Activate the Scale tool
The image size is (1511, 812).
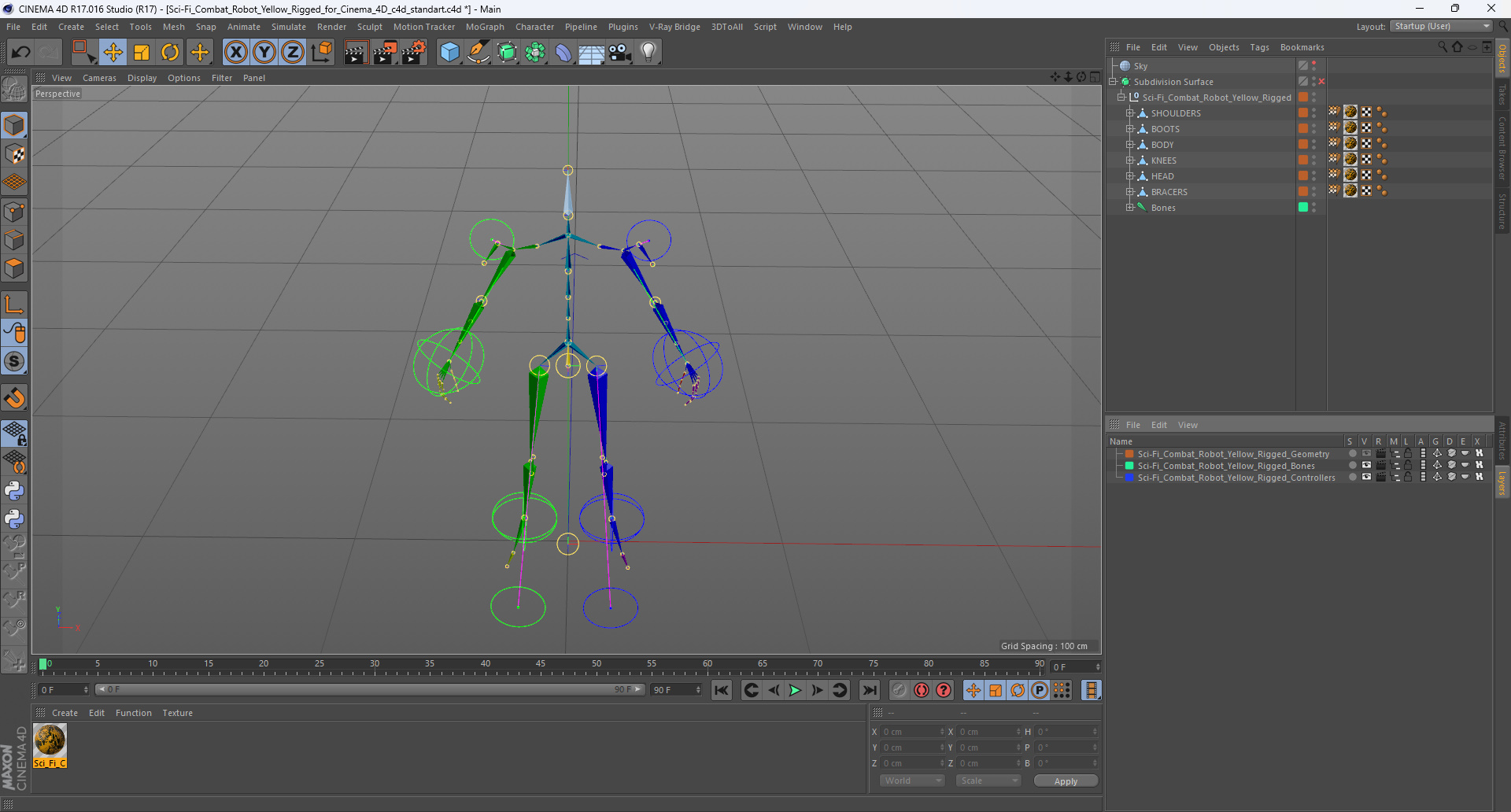click(x=142, y=53)
